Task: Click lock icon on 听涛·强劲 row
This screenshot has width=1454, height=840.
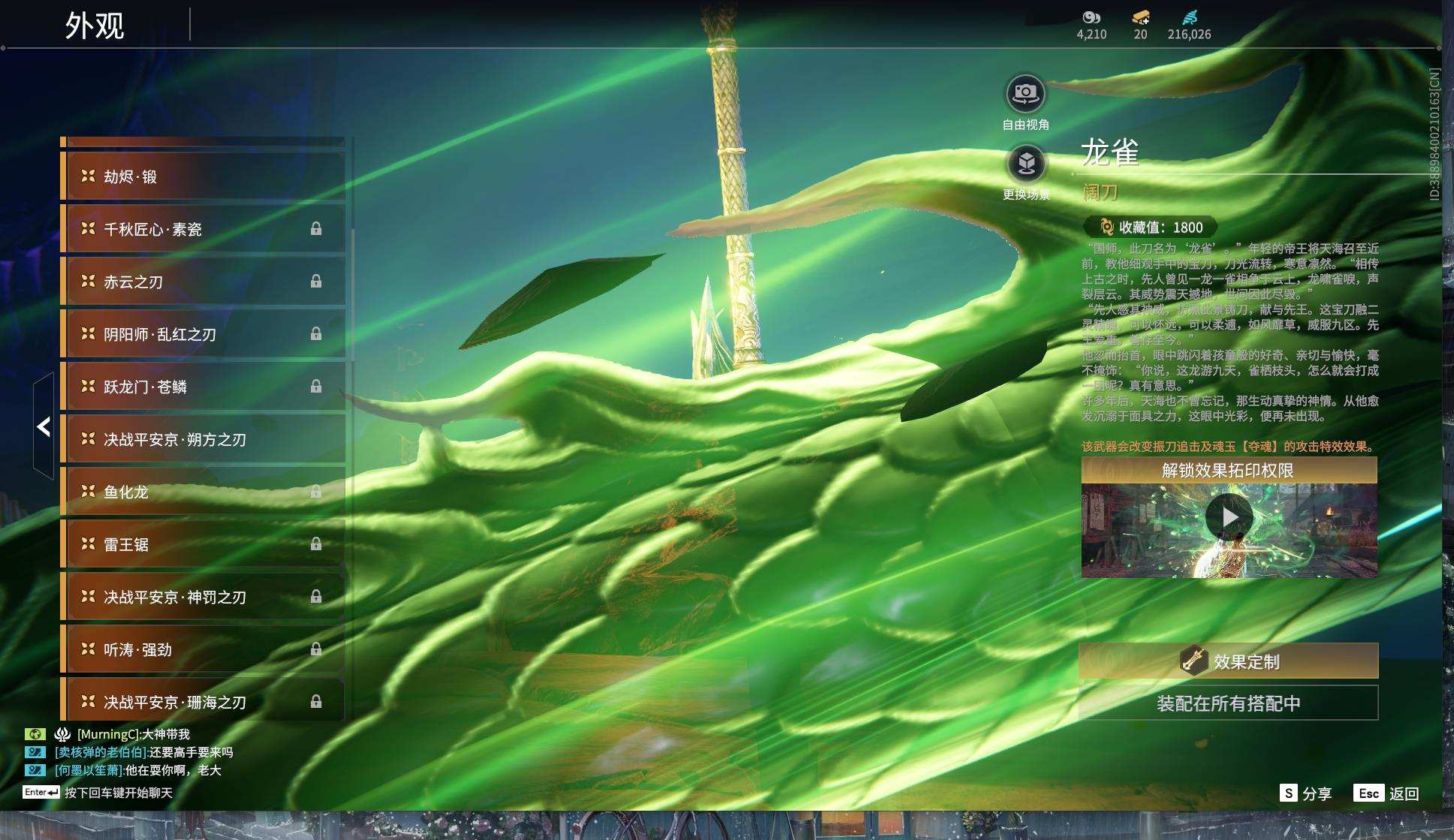Action: click(x=316, y=649)
